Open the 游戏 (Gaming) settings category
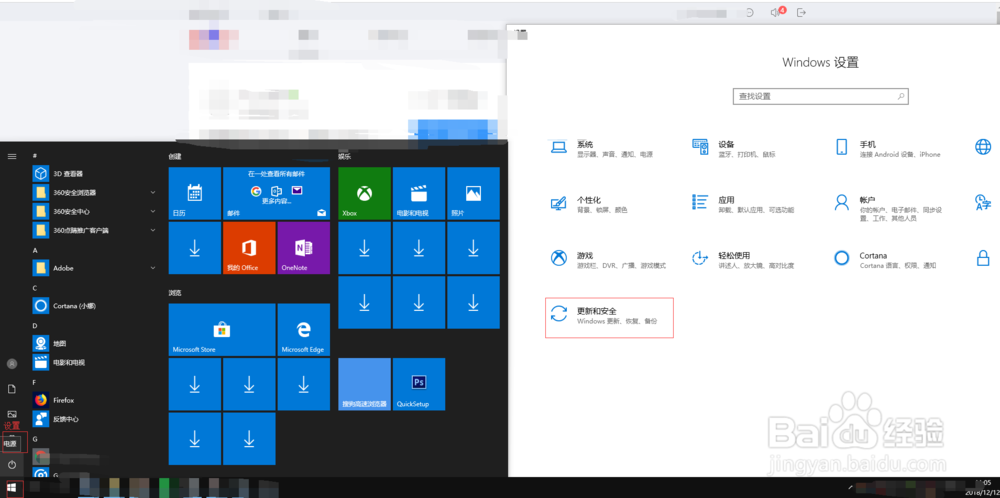The image size is (1000, 498). [x=608, y=260]
